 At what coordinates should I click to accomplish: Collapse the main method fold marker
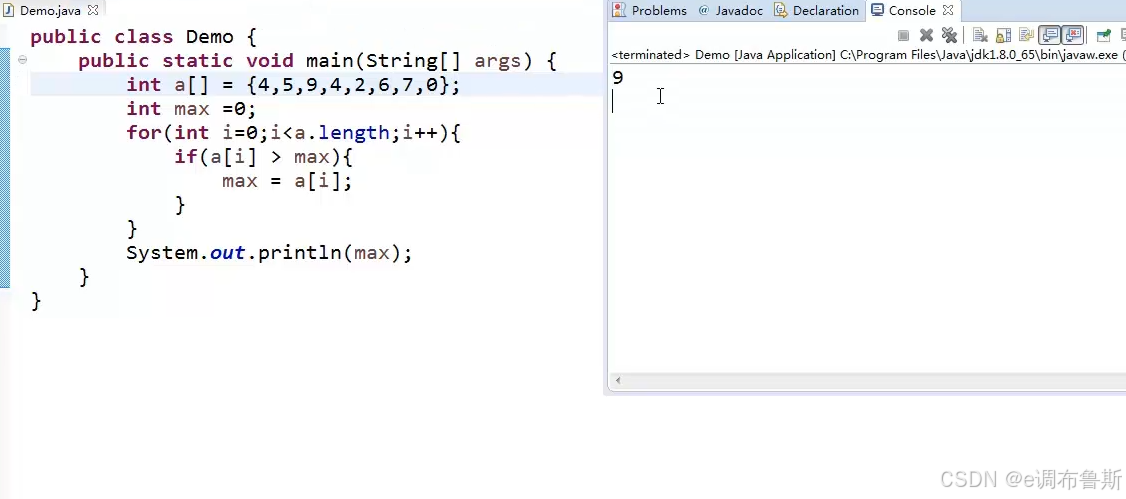[x=22, y=60]
